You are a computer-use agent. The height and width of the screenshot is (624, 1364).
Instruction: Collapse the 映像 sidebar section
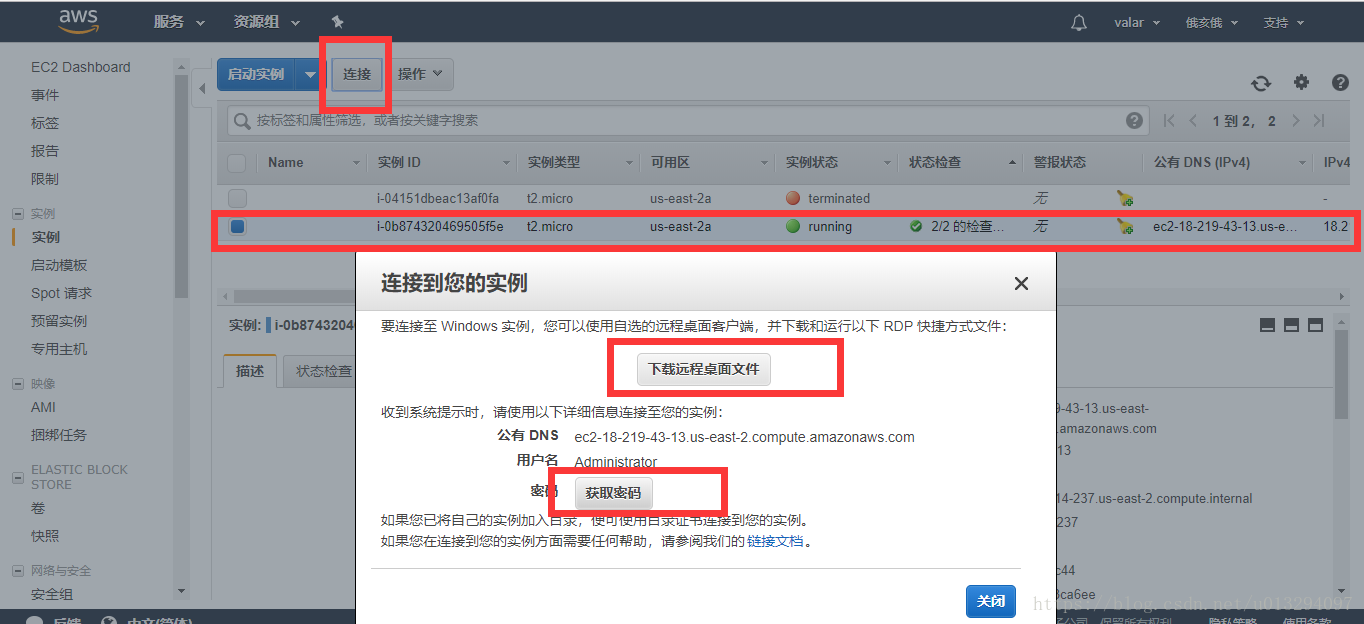[17, 384]
